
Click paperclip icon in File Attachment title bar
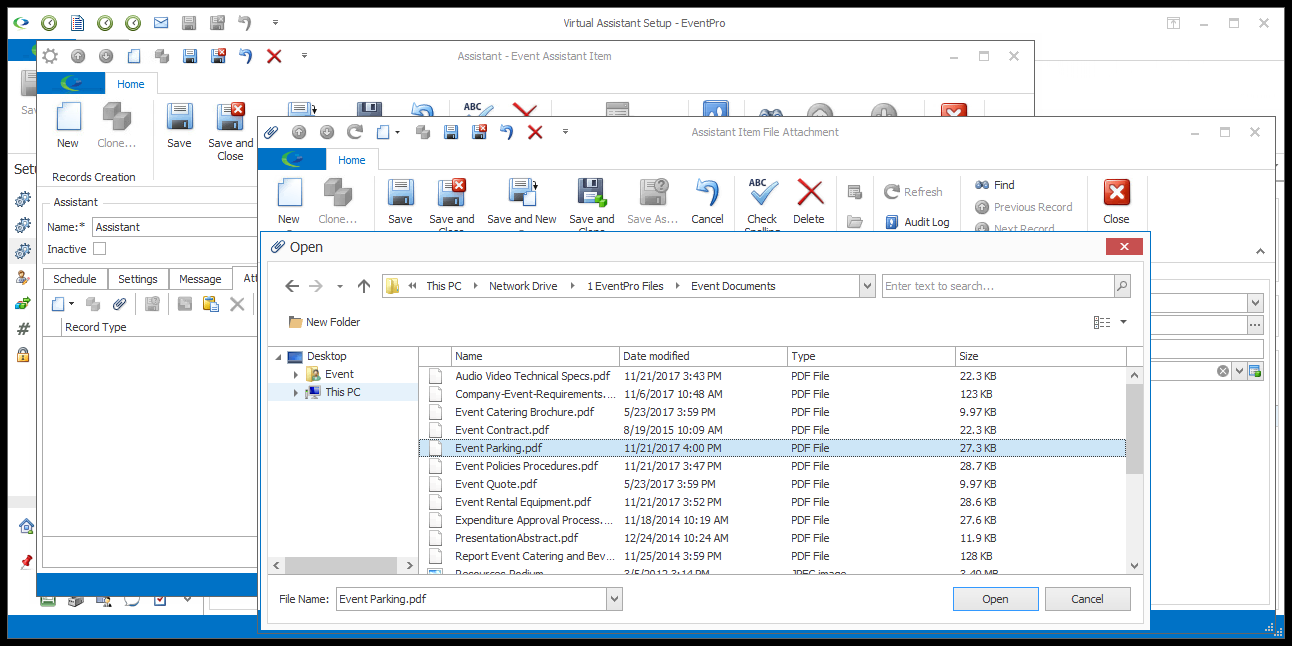271,132
